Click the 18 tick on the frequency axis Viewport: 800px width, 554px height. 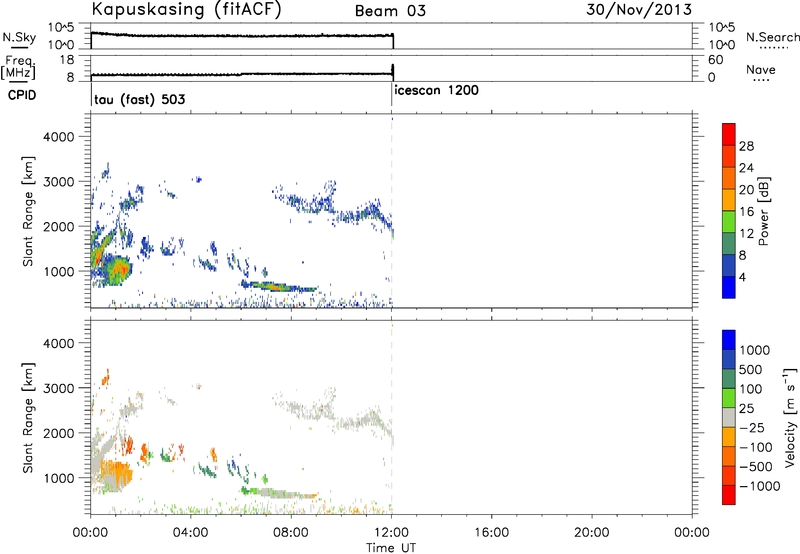click(67, 60)
